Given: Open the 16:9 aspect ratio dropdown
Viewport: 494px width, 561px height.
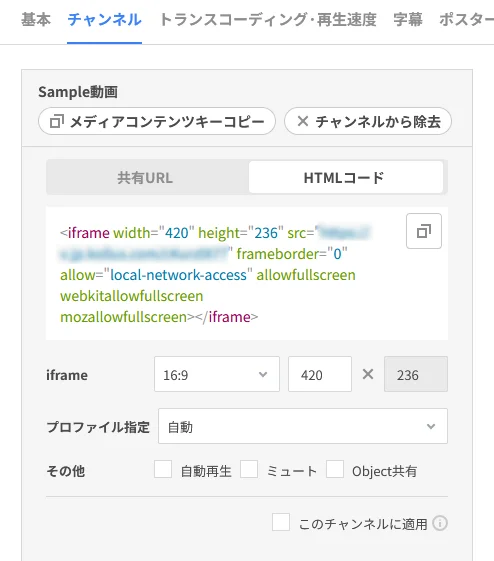Looking at the screenshot, I should [x=217, y=374].
